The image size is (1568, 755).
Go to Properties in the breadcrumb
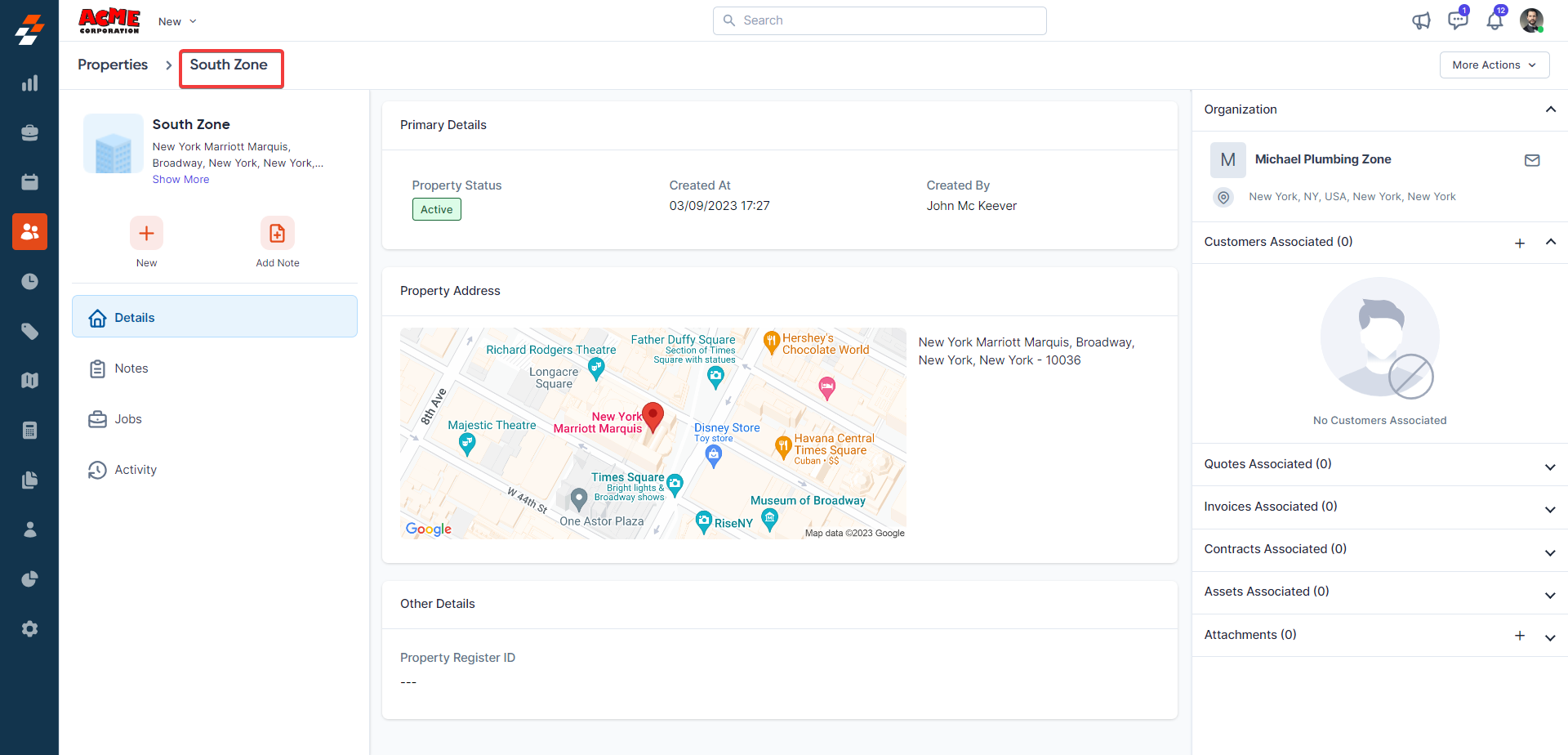click(x=113, y=65)
